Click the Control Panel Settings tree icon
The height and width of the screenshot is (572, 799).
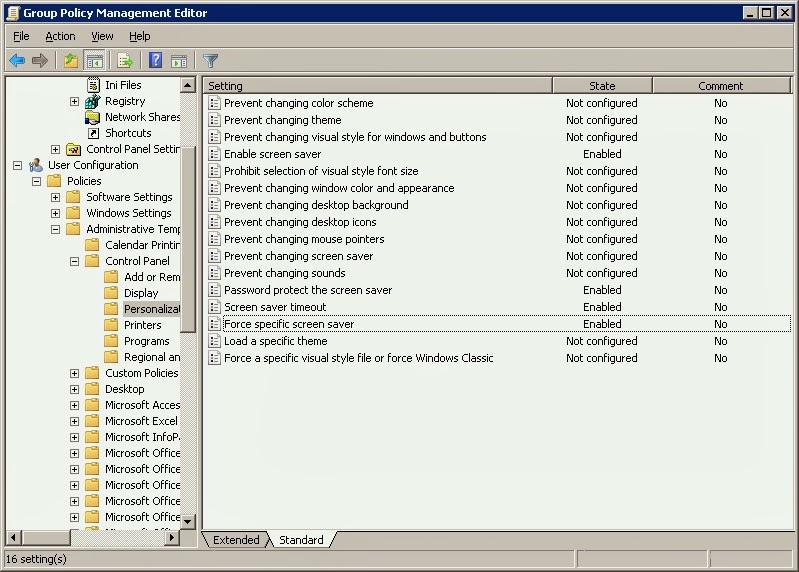pos(74,150)
